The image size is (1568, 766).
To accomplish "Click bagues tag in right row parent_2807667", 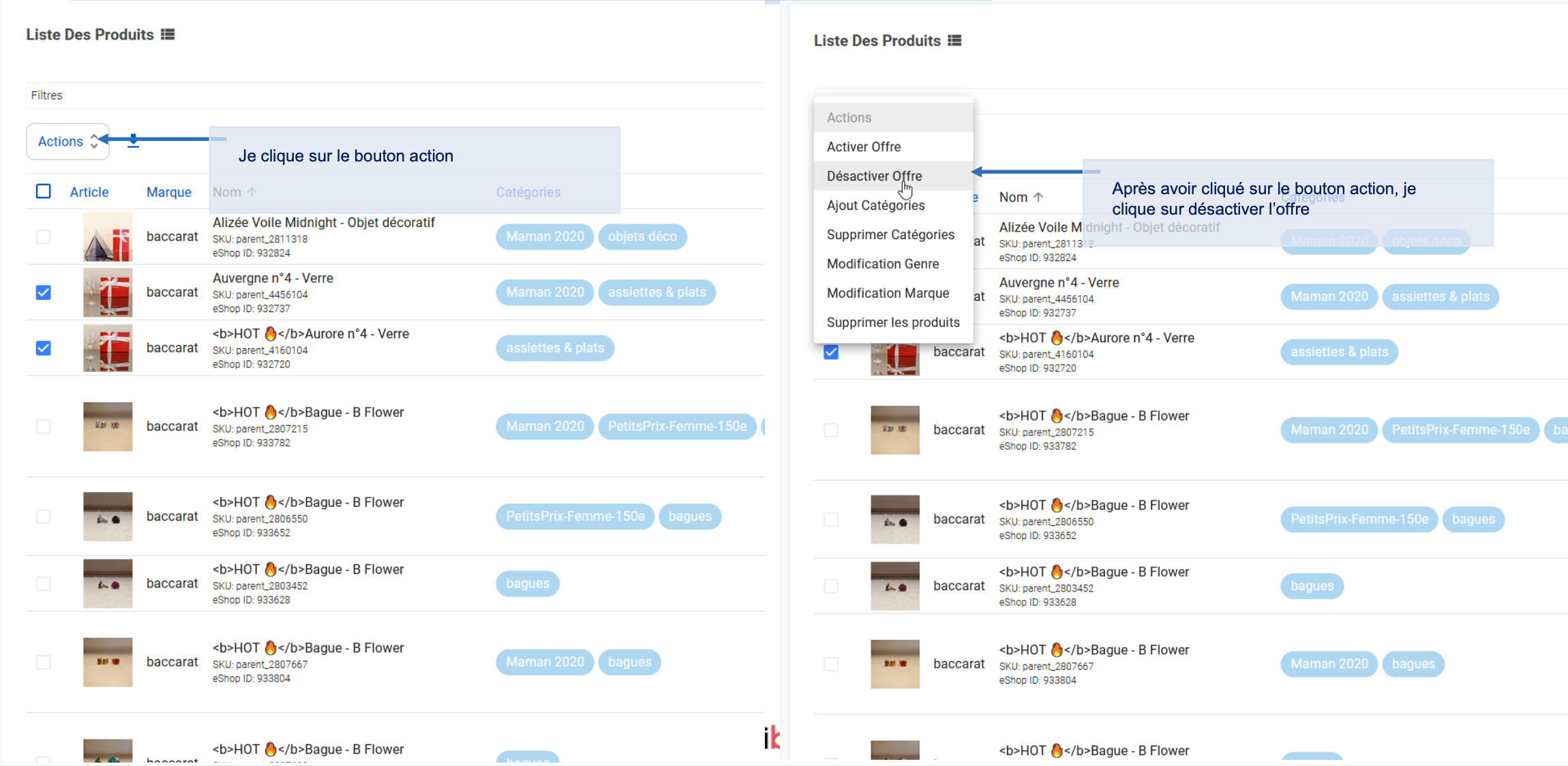I will coord(1413,664).
